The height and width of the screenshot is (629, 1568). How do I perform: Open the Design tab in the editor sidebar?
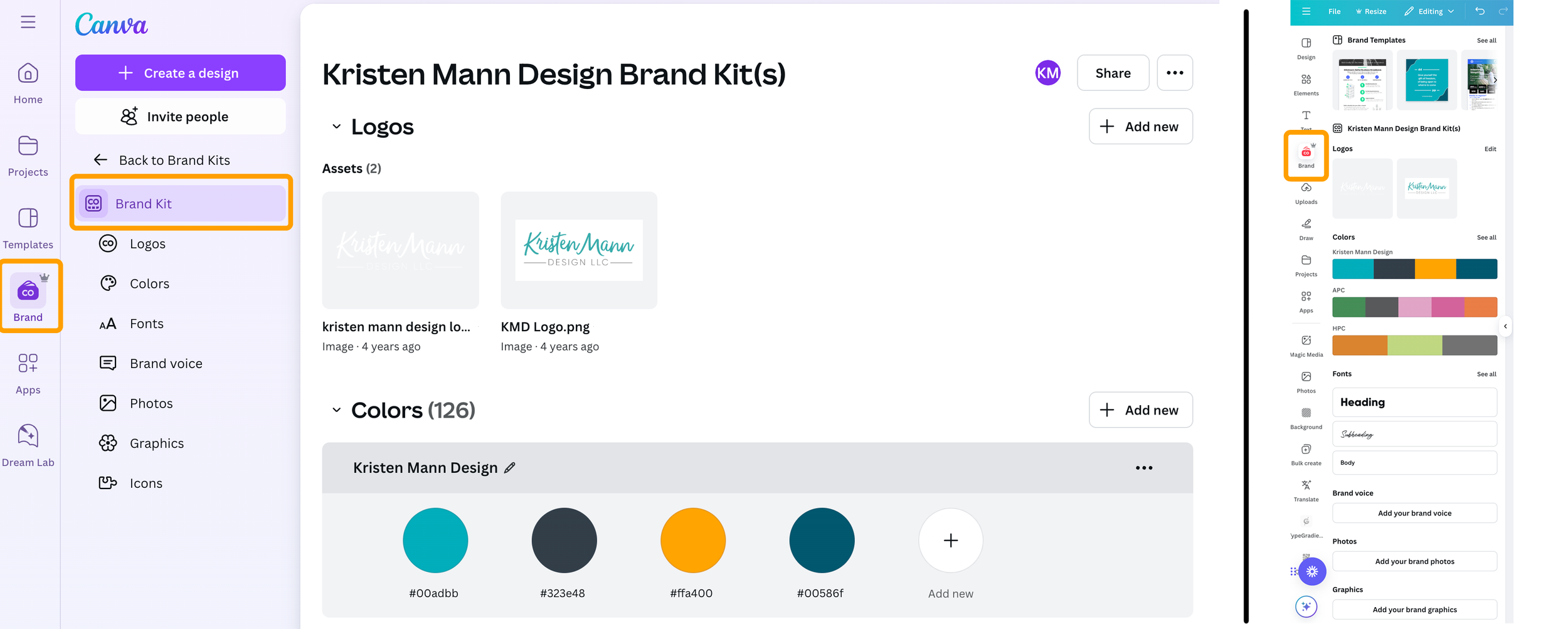pyautogui.click(x=1306, y=48)
